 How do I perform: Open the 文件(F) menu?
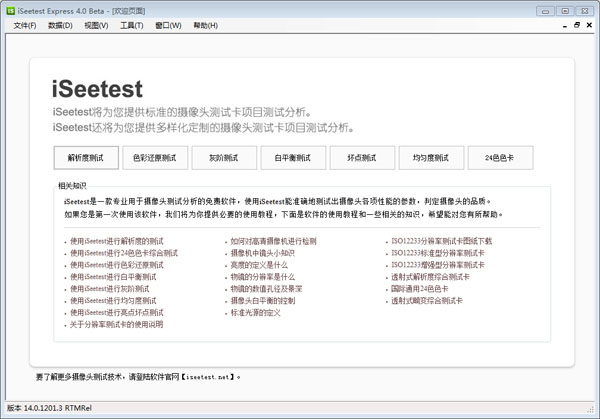pos(25,26)
